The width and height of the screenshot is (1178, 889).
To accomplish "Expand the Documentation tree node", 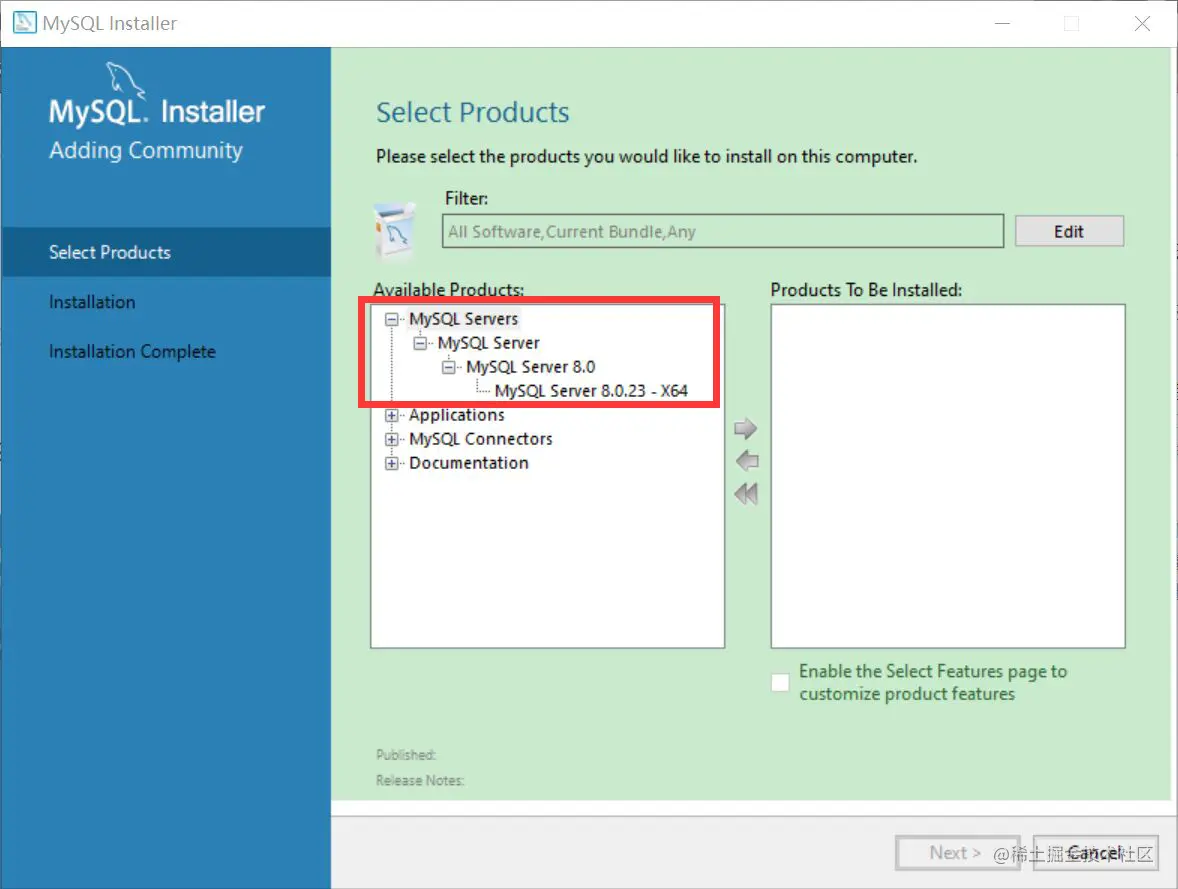I will point(391,464).
